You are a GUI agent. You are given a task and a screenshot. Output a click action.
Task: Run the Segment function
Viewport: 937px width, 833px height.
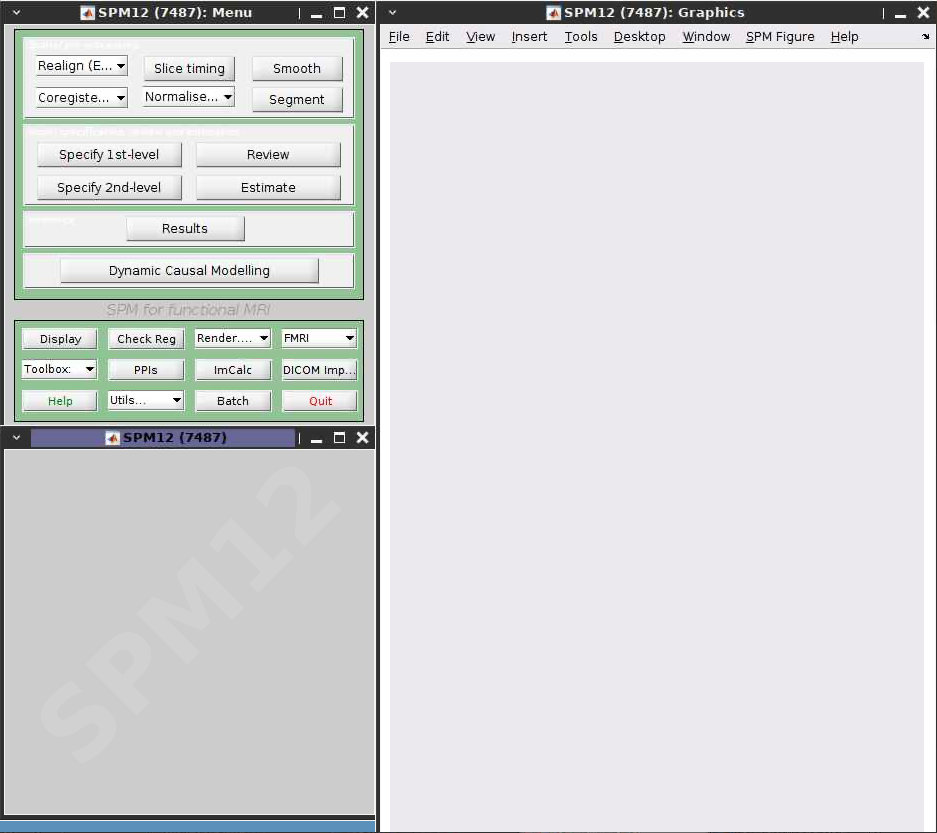[x=296, y=100]
